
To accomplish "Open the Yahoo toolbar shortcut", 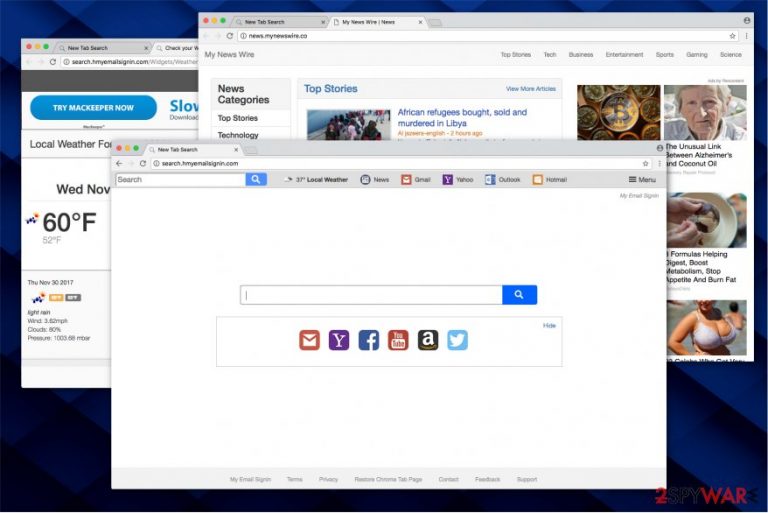I will coord(458,180).
